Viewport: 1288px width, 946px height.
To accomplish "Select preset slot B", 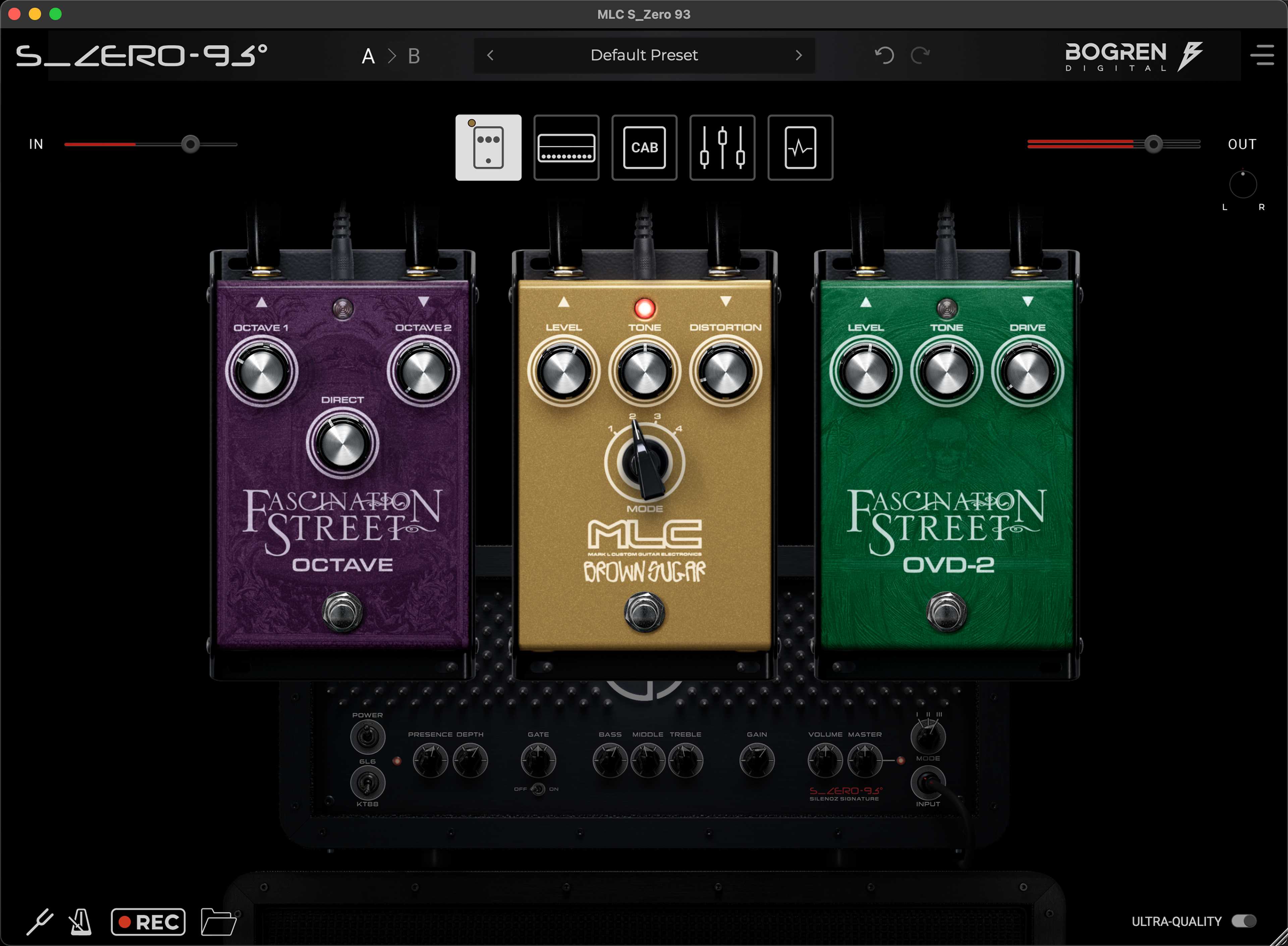I will (x=414, y=56).
